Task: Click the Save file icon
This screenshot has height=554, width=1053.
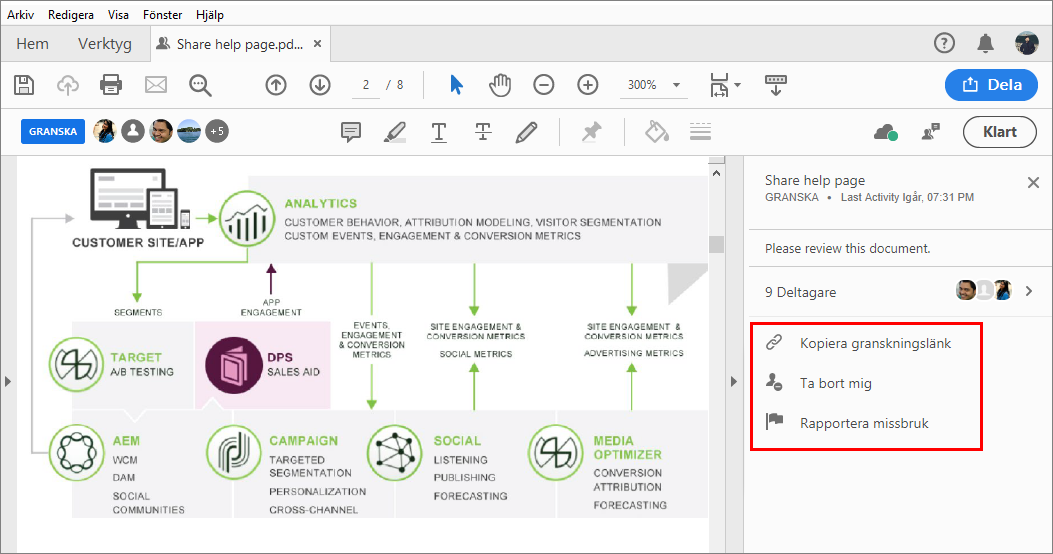Action: (x=24, y=85)
